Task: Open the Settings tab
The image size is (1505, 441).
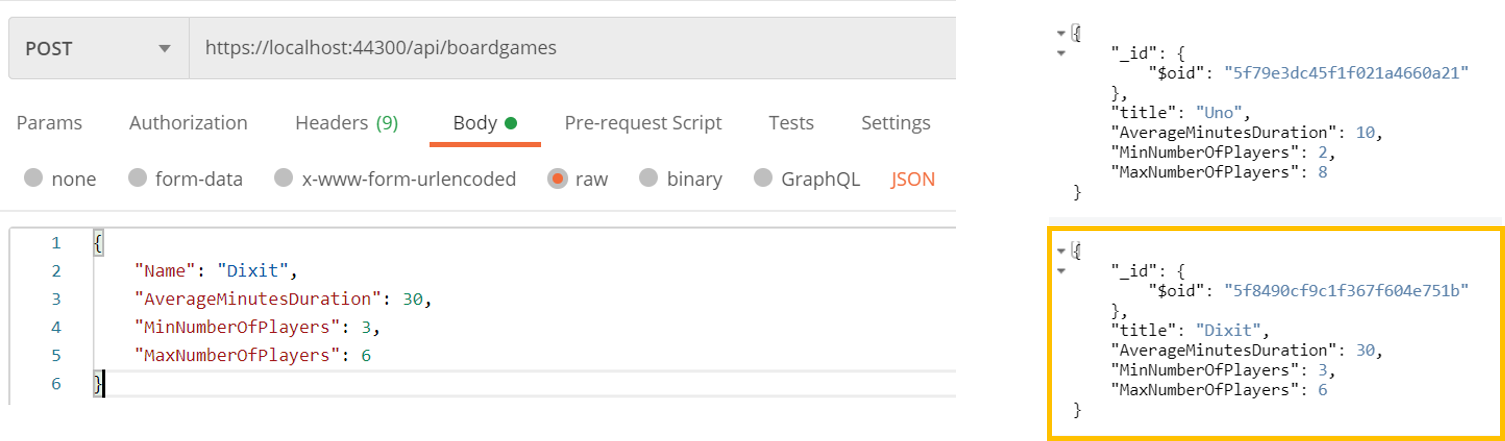Action: pos(895,123)
